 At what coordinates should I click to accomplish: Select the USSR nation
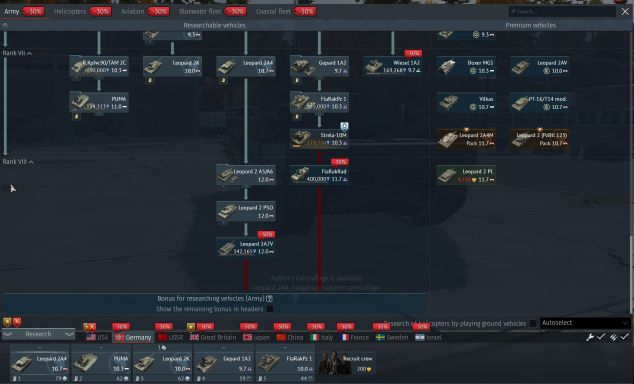[x=171, y=337]
